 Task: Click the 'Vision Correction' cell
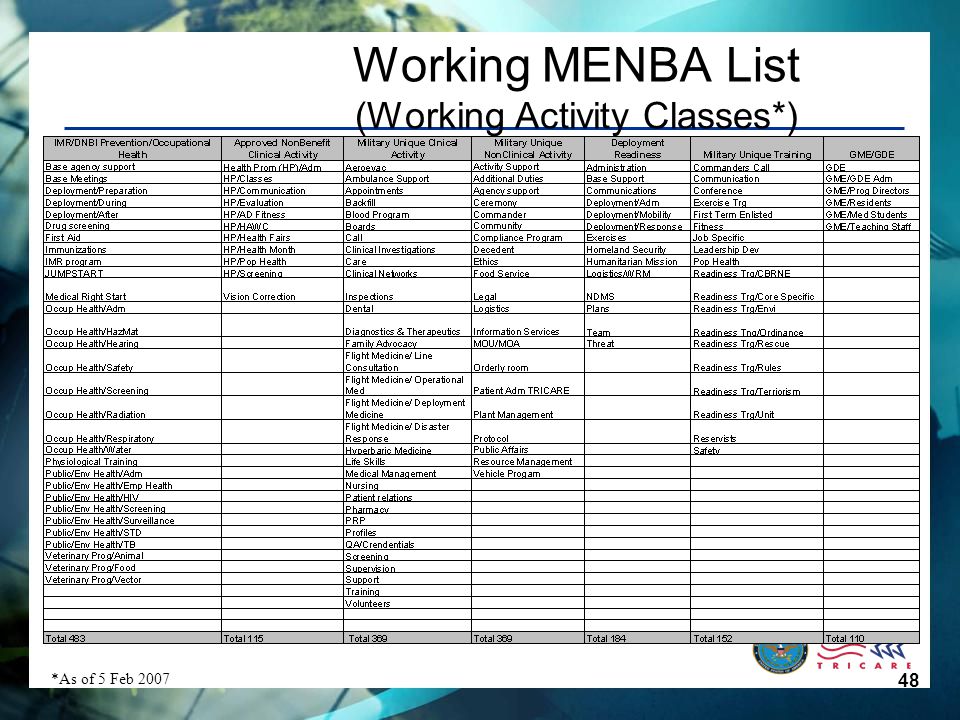coord(282,291)
